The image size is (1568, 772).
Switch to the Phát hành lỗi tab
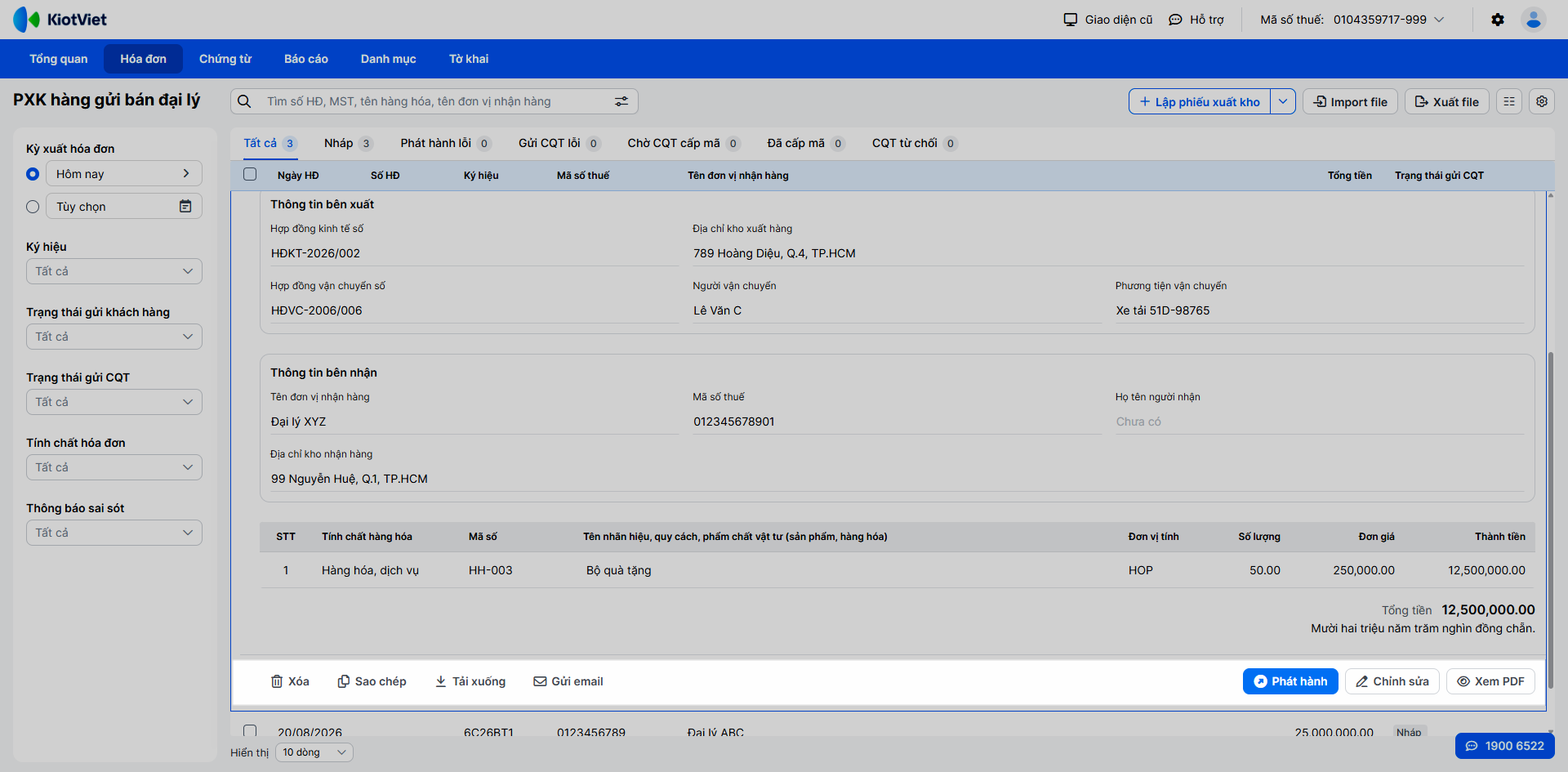point(446,143)
